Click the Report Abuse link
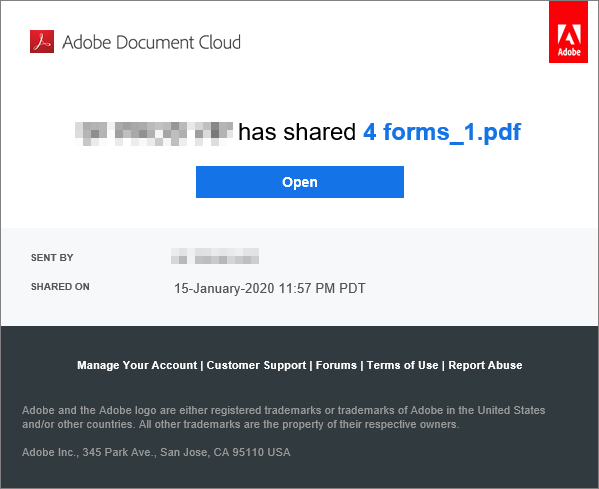Viewport: 599px width, 489px height. coord(485,365)
